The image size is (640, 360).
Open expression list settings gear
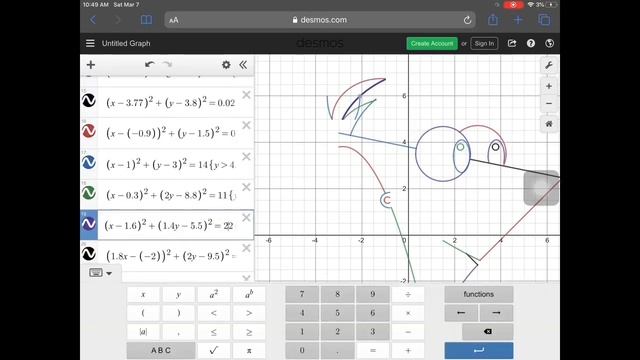coord(226,64)
